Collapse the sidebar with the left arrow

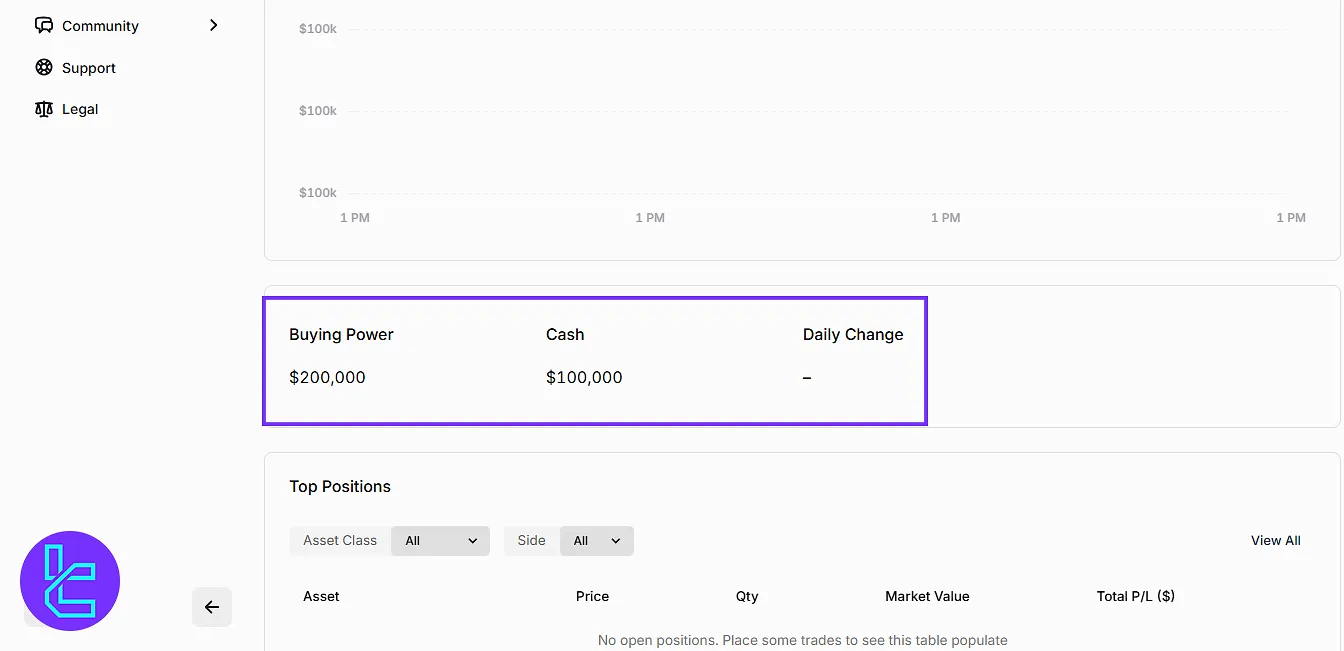pyautogui.click(x=212, y=607)
